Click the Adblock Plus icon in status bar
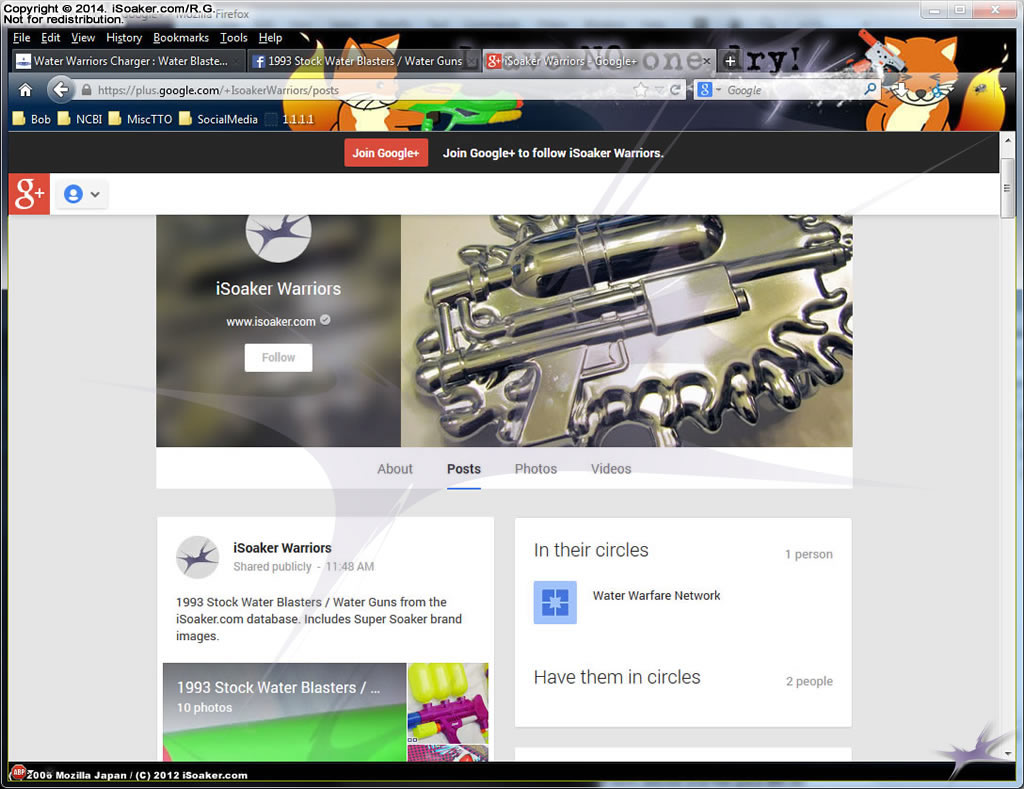The width and height of the screenshot is (1024, 789). [18, 772]
